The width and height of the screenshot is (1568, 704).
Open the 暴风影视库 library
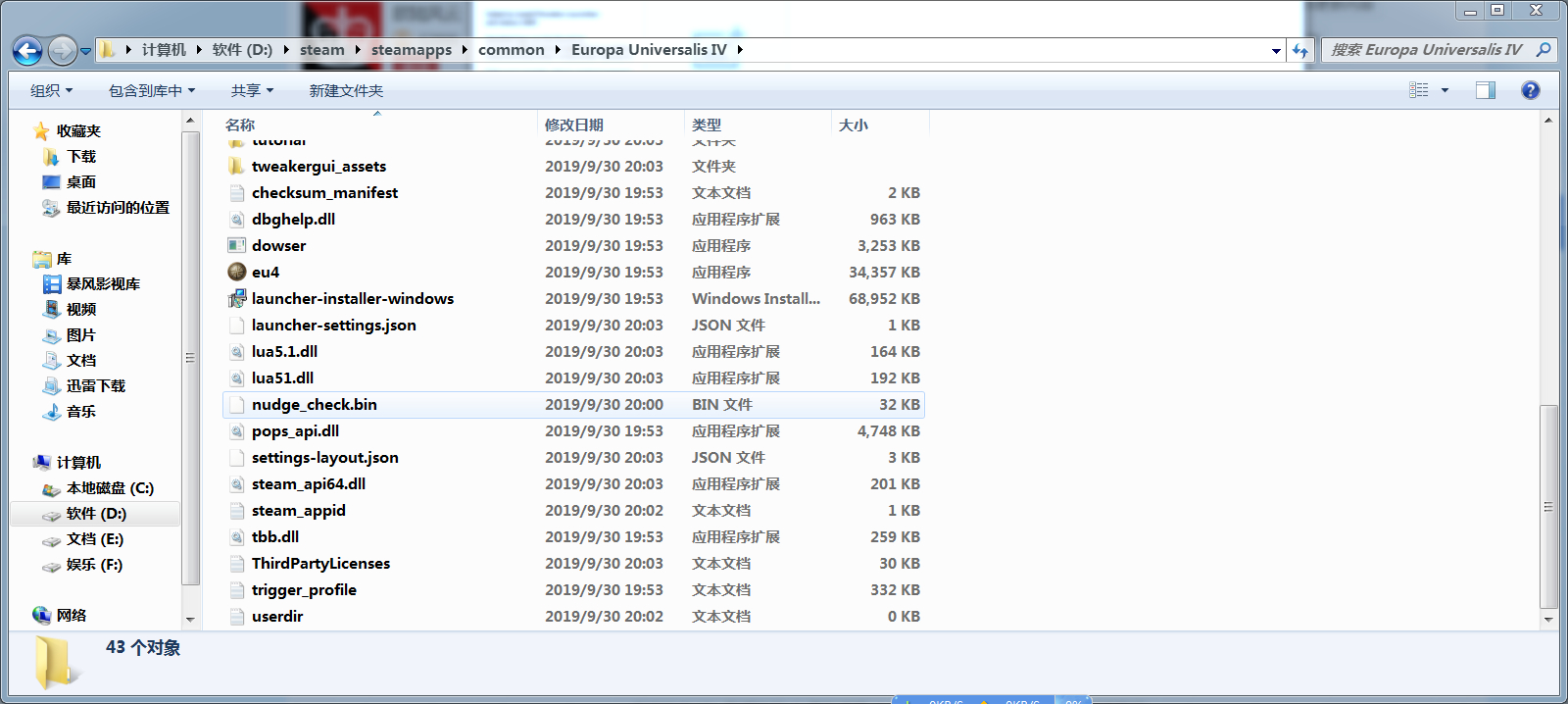92,284
